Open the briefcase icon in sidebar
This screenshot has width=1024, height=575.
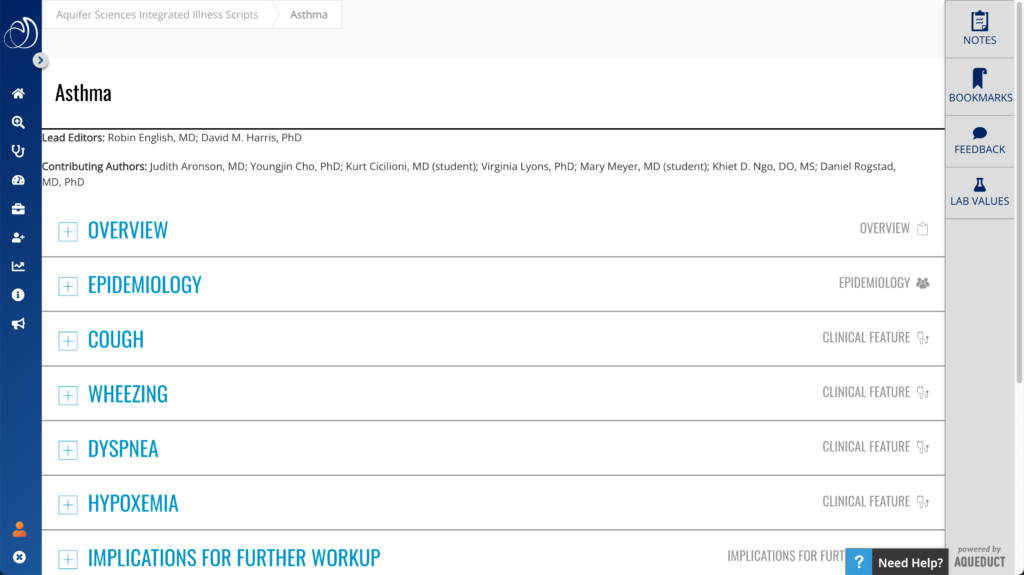(18, 209)
